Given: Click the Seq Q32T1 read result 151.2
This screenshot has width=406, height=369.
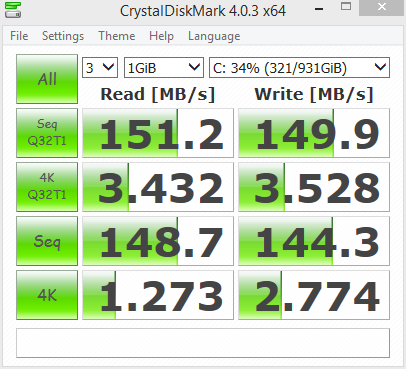Looking at the screenshot, I should point(158,133).
